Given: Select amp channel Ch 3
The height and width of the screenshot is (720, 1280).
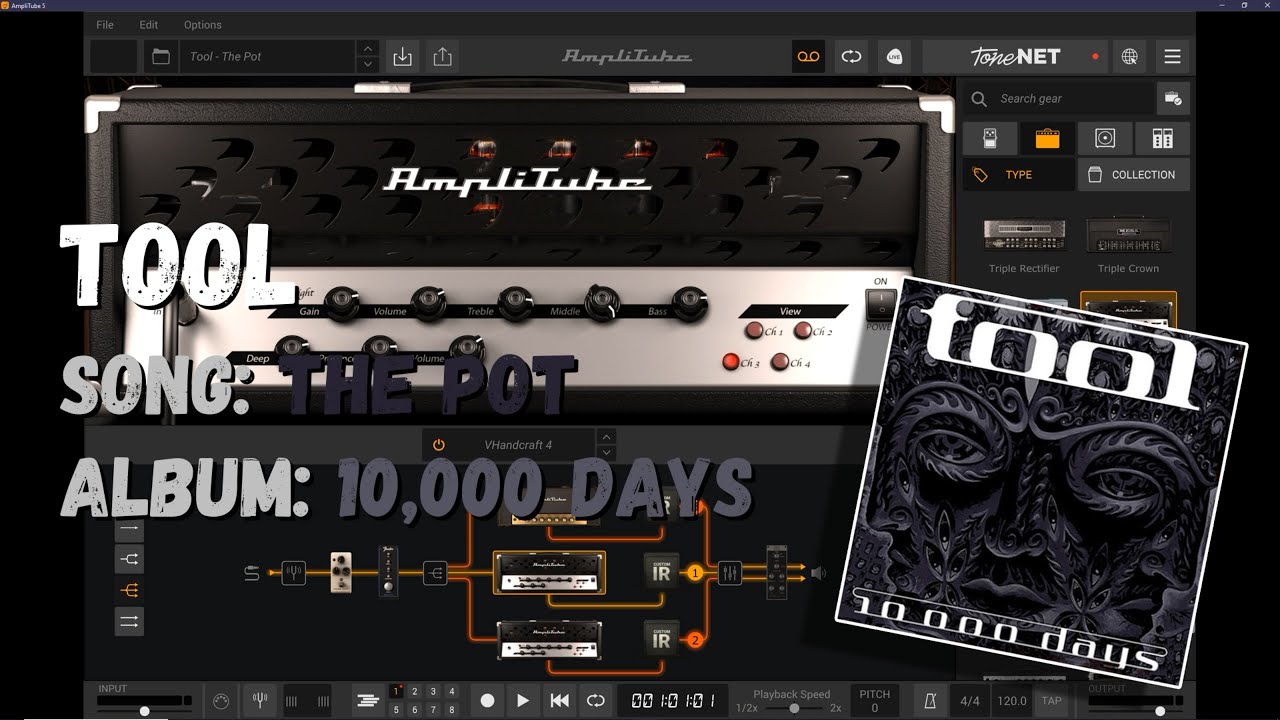Looking at the screenshot, I should pyautogui.click(x=731, y=362).
